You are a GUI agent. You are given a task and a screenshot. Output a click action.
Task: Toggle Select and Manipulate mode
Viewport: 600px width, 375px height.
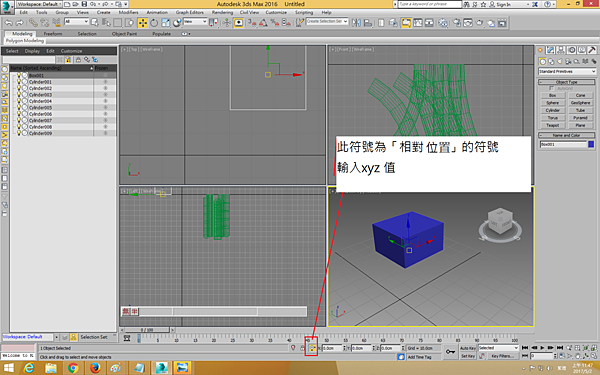227,23
